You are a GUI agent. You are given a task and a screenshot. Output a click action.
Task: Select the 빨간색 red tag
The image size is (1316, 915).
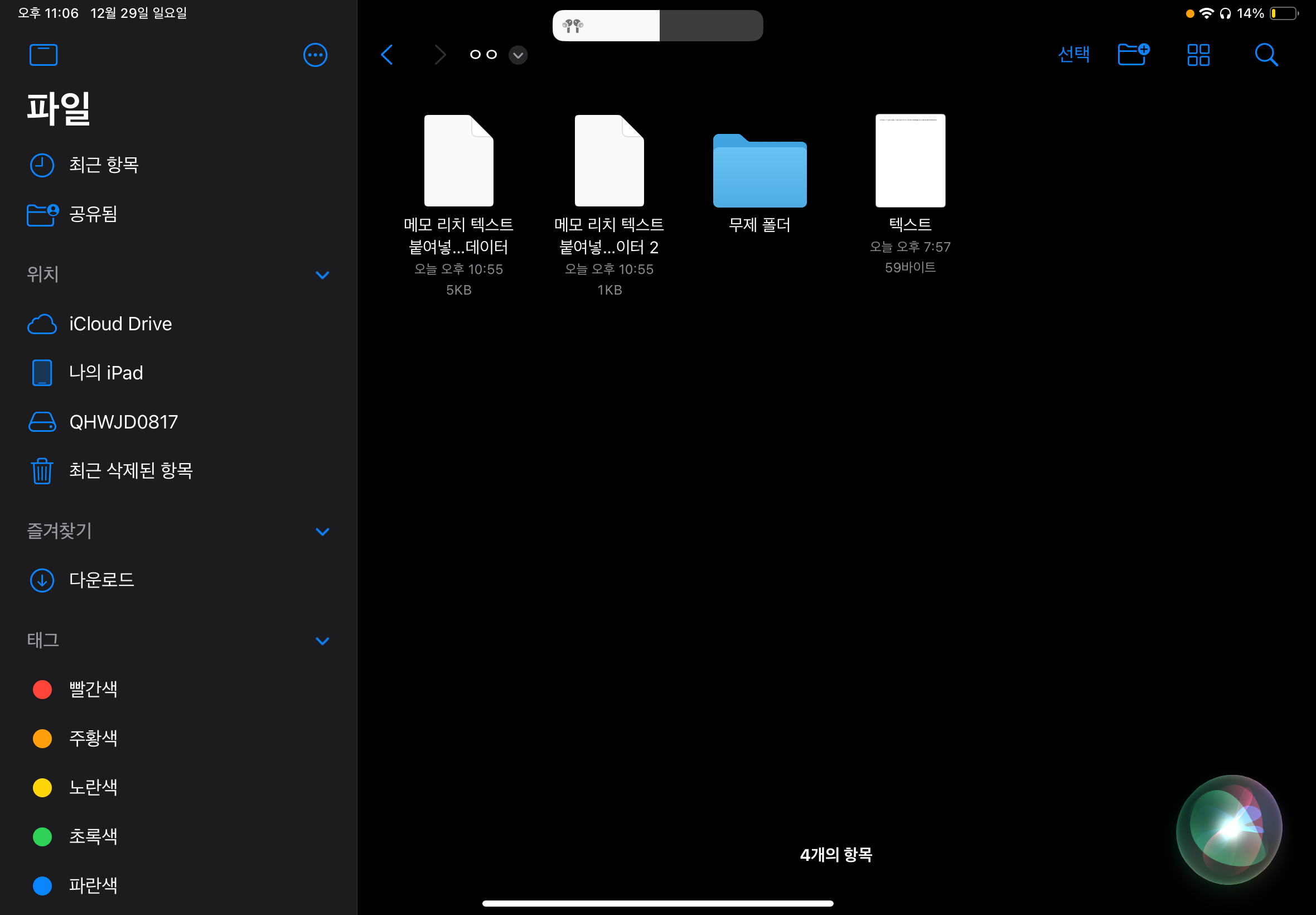(x=93, y=689)
